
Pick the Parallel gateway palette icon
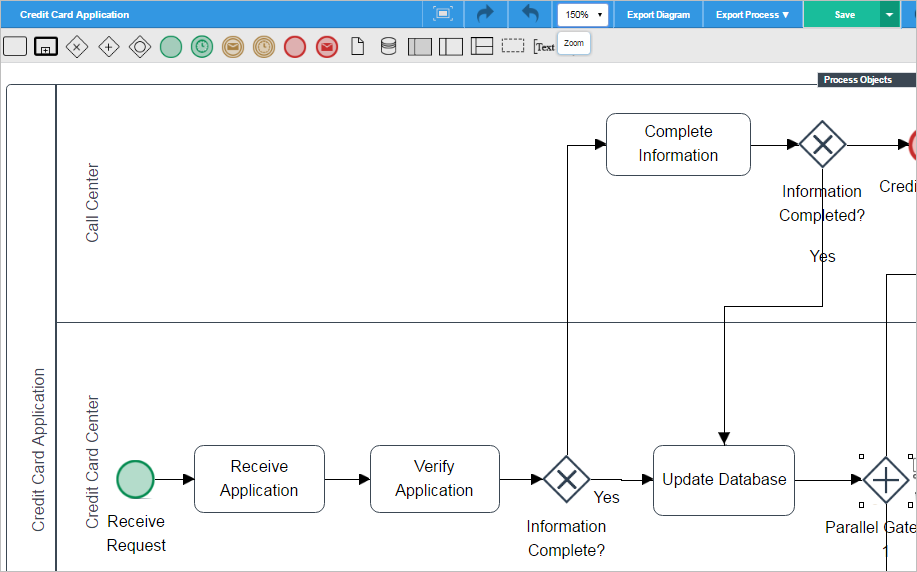(x=109, y=46)
